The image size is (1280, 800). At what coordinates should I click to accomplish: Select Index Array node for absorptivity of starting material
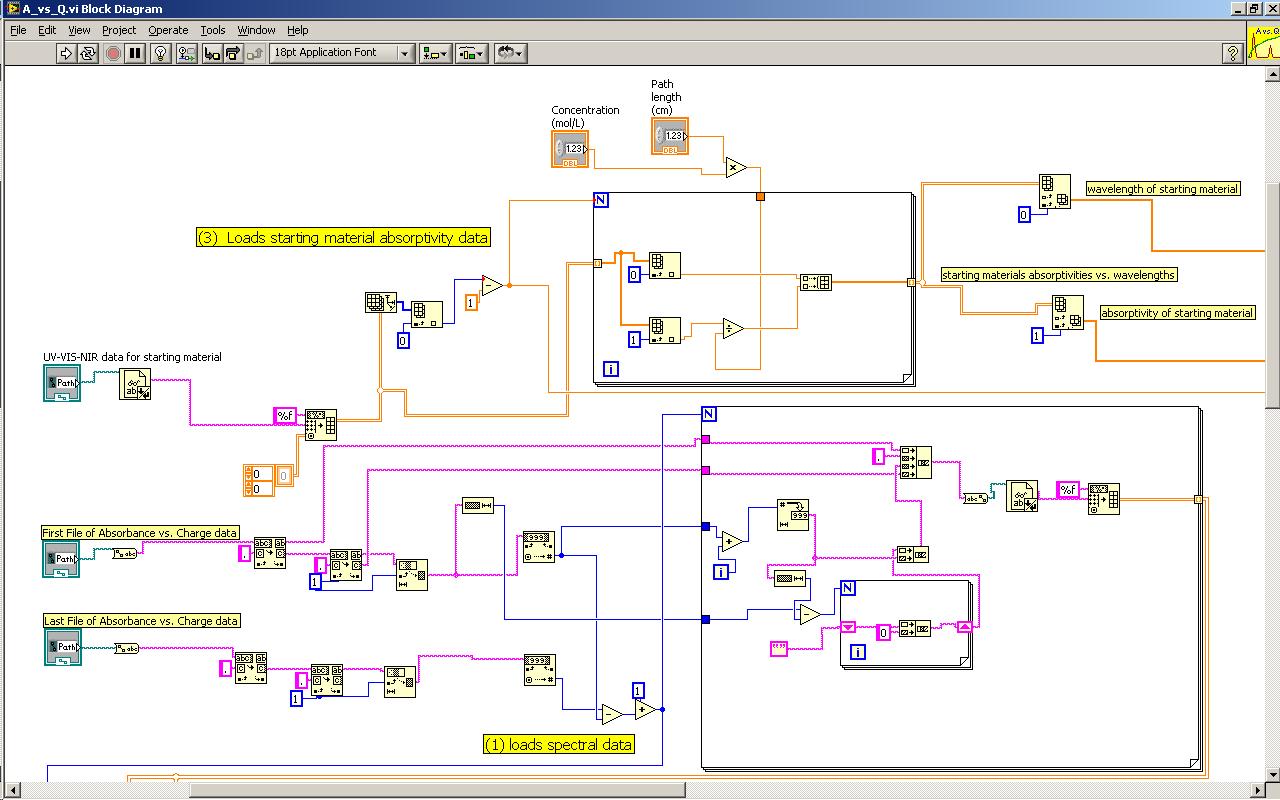click(x=1068, y=312)
